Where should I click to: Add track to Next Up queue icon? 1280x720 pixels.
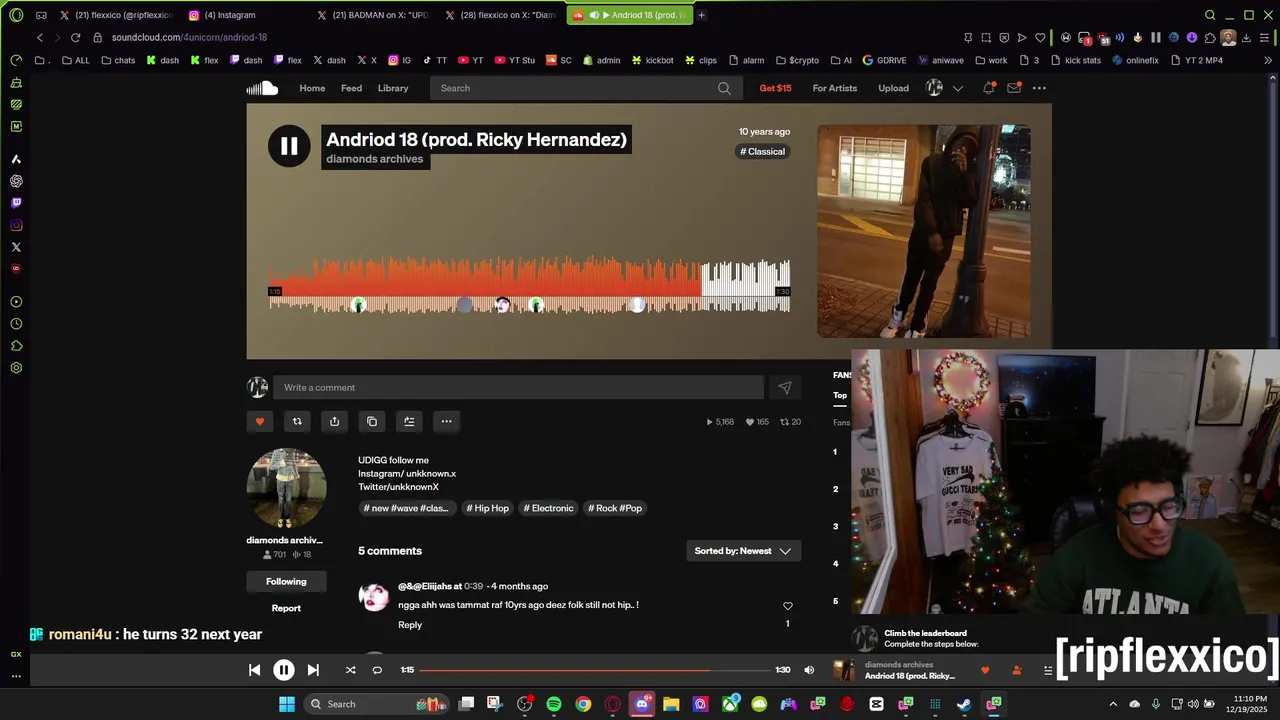click(x=409, y=421)
